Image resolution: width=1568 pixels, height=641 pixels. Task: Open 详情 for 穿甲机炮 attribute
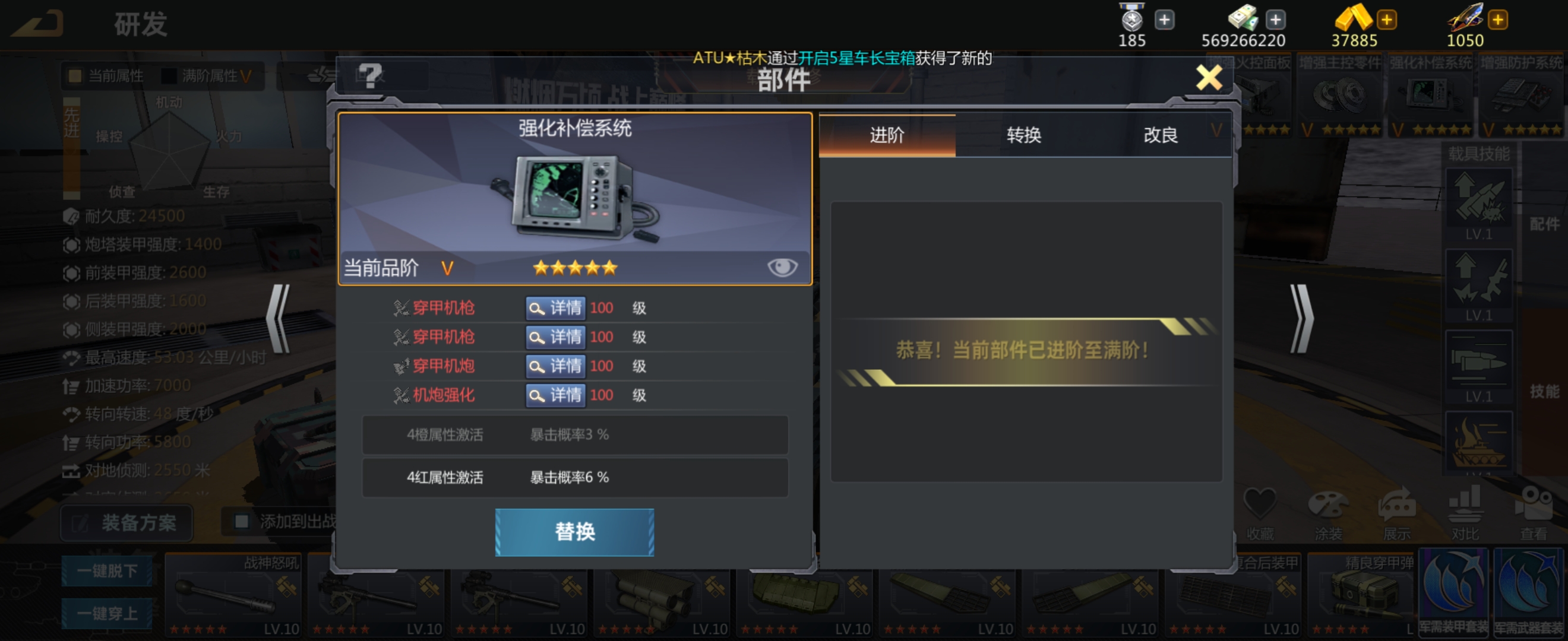tap(555, 366)
